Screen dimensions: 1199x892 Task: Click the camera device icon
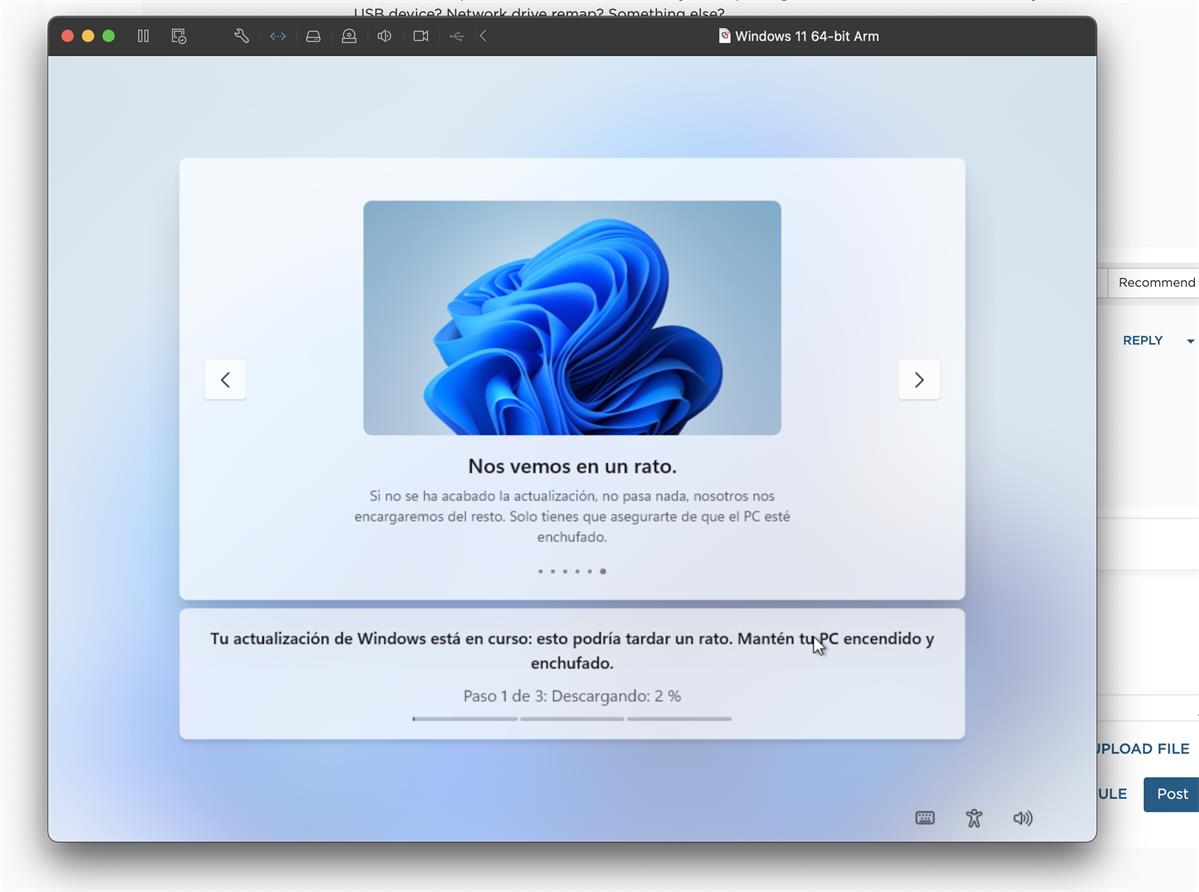point(421,36)
